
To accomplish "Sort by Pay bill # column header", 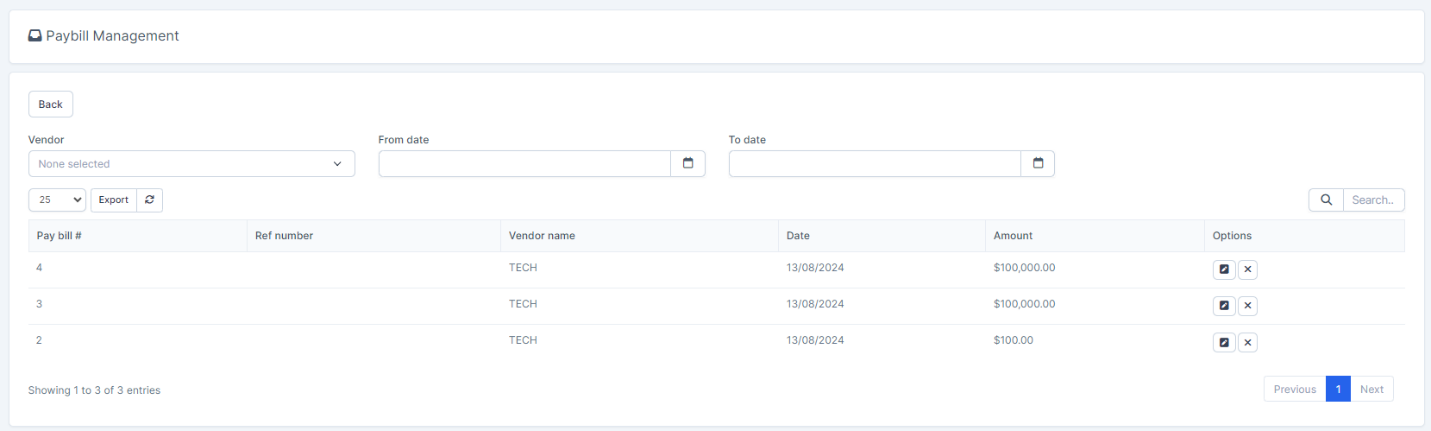I will pos(137,236).
